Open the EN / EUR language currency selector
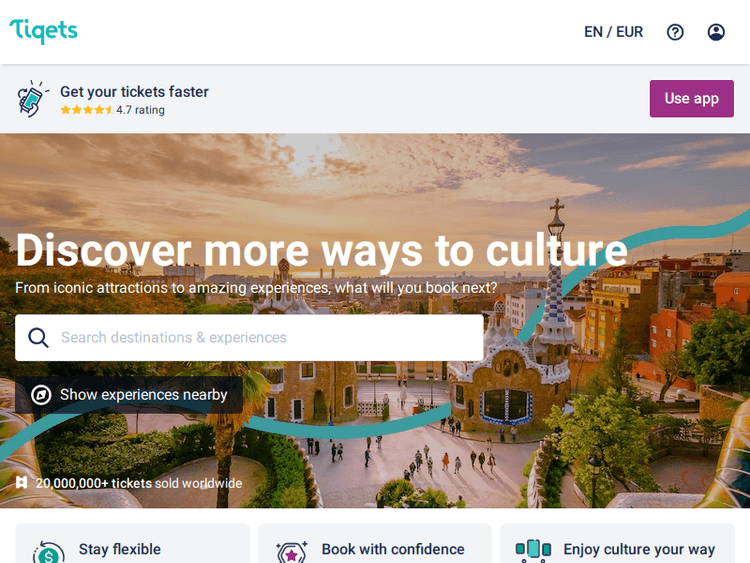This screenshot has height=563, width=750. 613,32
